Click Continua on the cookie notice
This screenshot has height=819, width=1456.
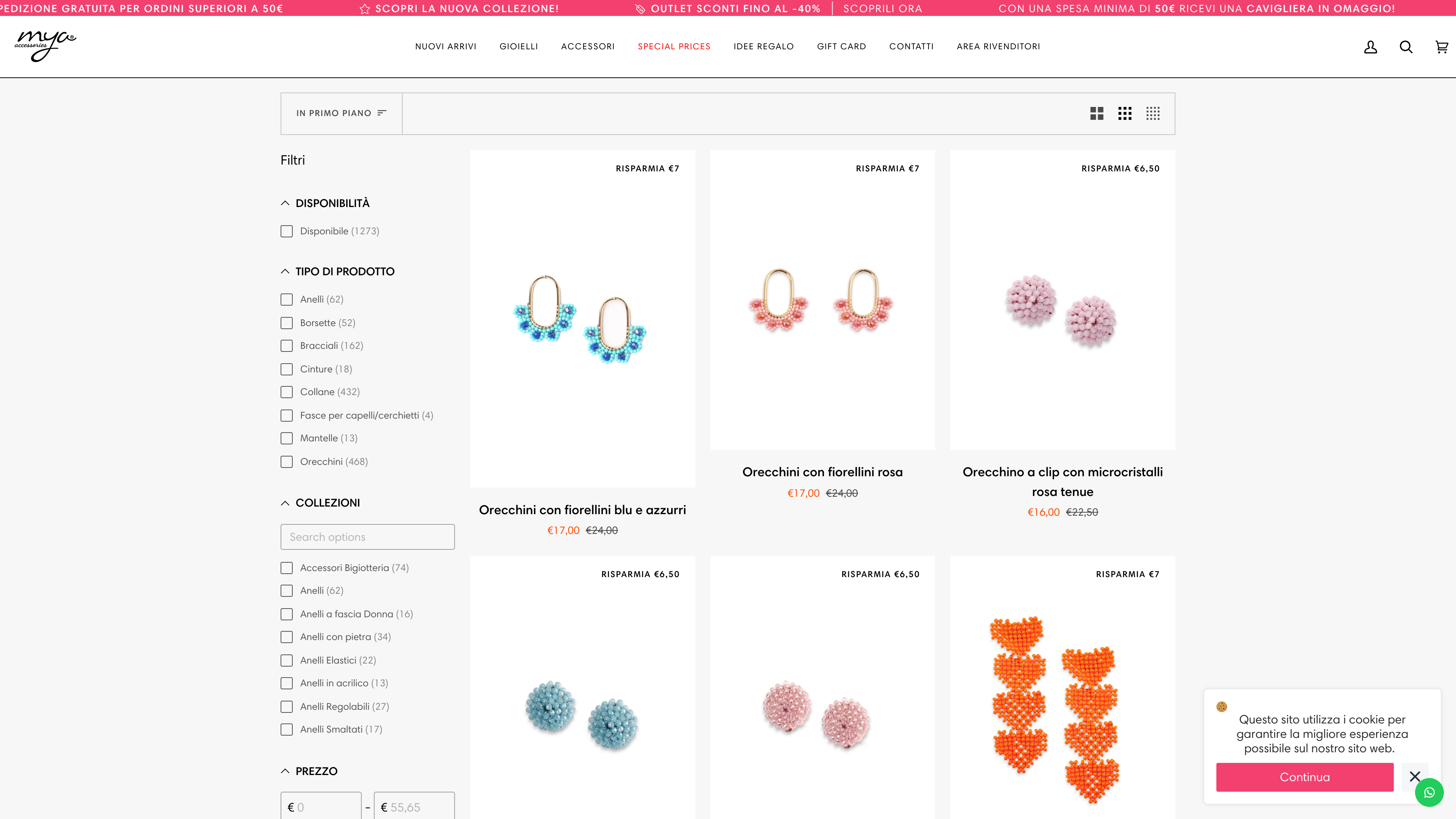pos(1304,777)
